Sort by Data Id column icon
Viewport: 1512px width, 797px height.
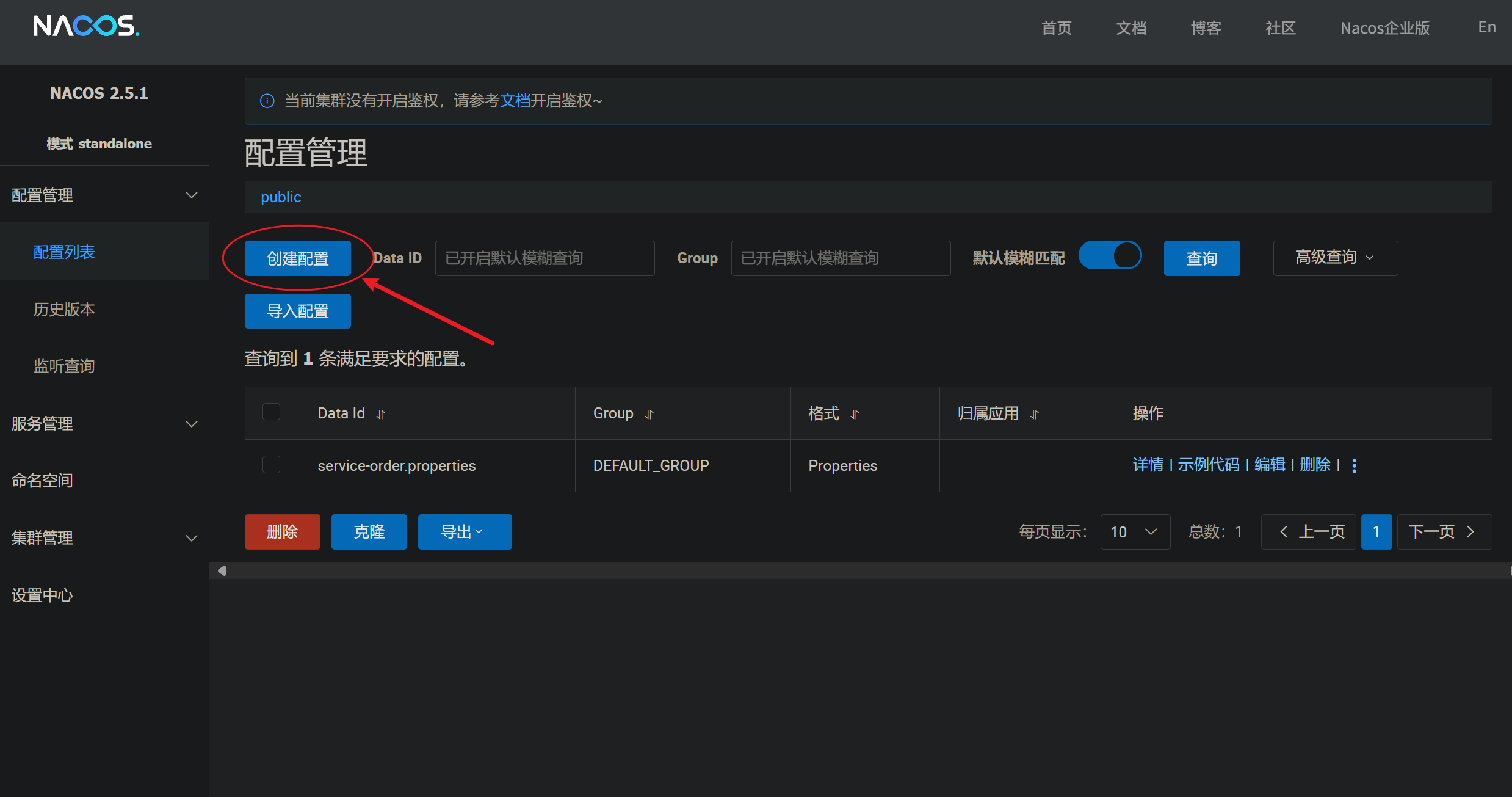381,414
